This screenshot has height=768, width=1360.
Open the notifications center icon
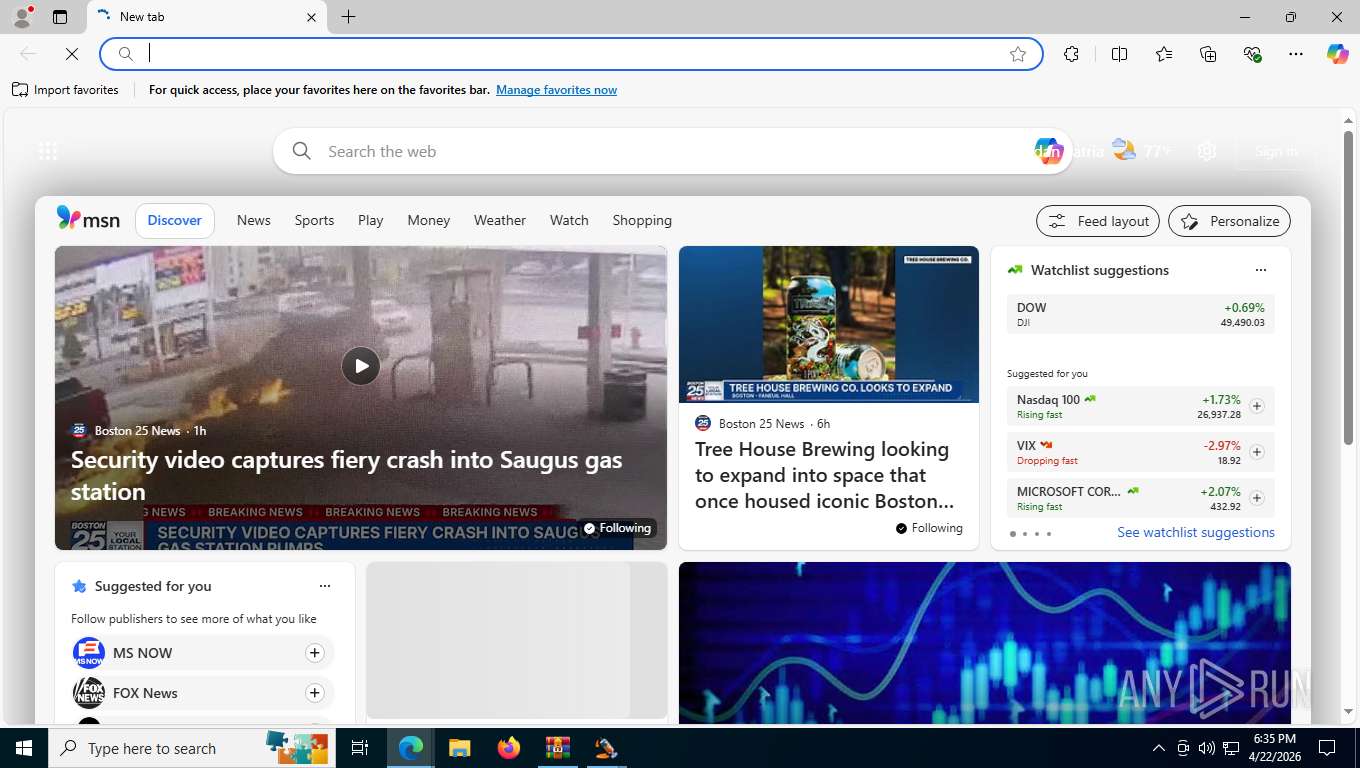pyautogui.click(x=1327, y=748)
